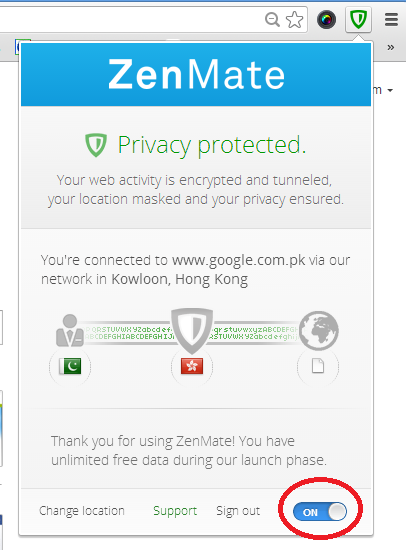Click the gray globe icon
The width and height of the screenshot is (406, 550).
[319, 330]
